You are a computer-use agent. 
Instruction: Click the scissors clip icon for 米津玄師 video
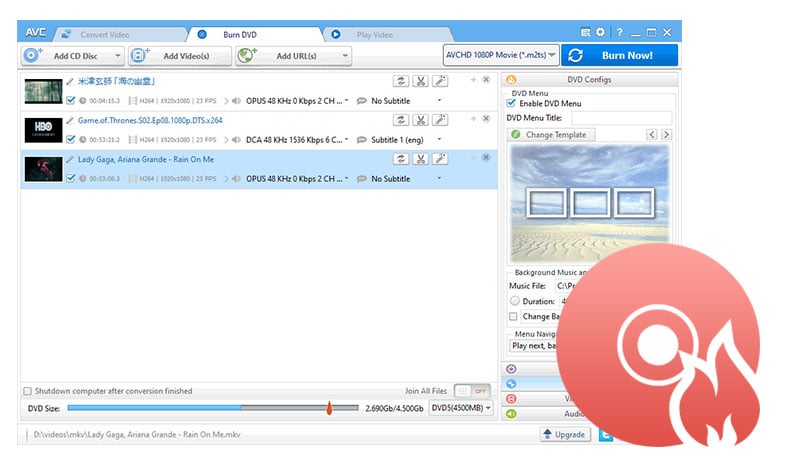(420, 81)
